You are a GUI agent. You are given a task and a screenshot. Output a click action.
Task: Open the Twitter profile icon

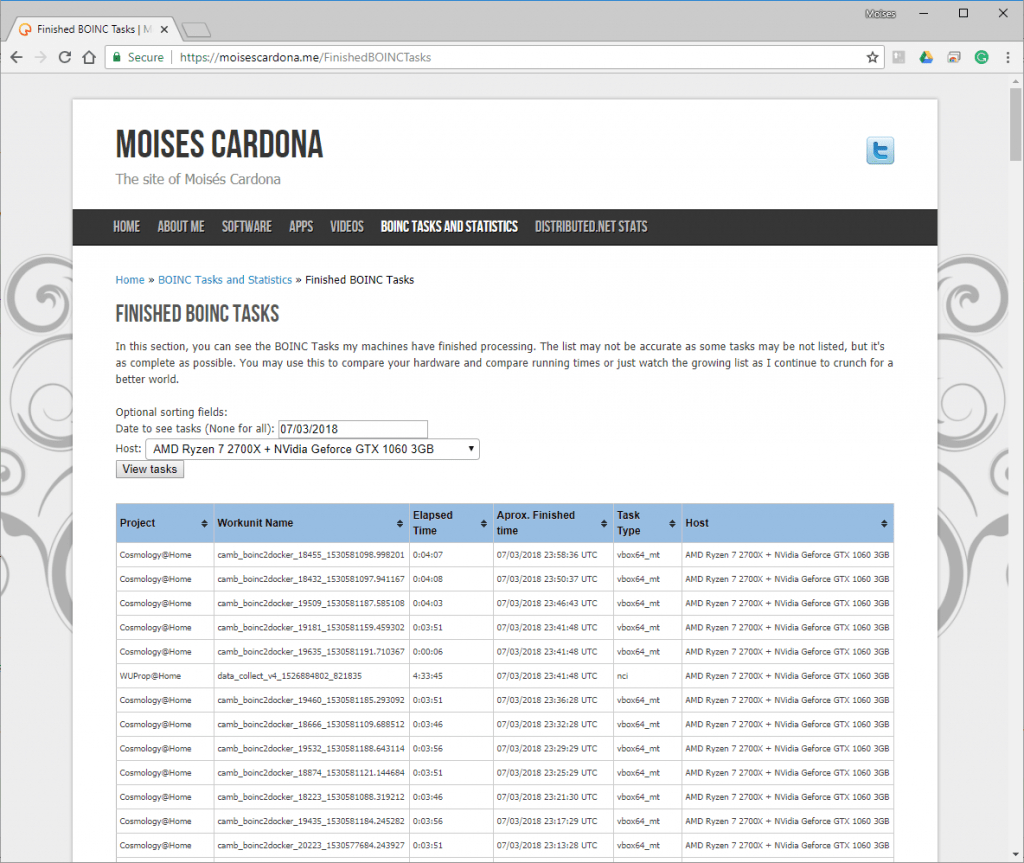point(880,151)
